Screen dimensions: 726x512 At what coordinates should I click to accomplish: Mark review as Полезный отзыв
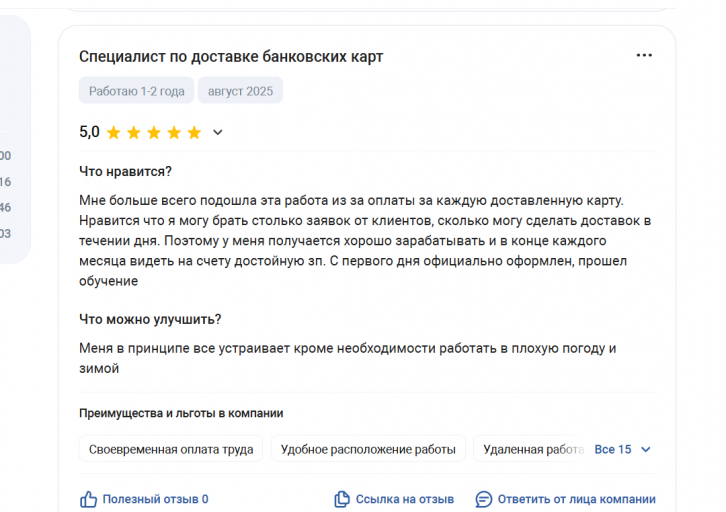[x=155, y=500]
